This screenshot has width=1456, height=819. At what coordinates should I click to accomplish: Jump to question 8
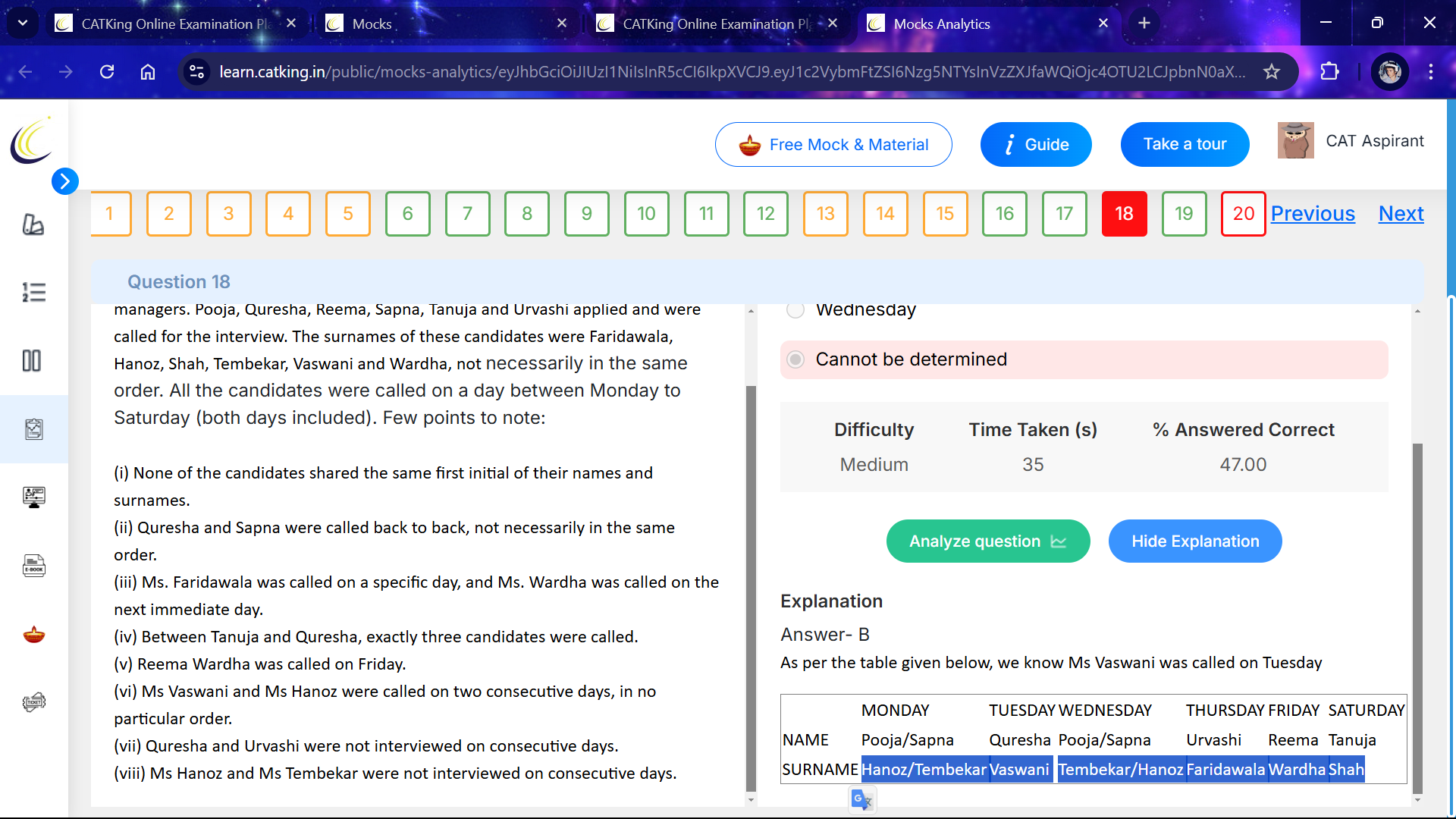click(x=527, y=214)
